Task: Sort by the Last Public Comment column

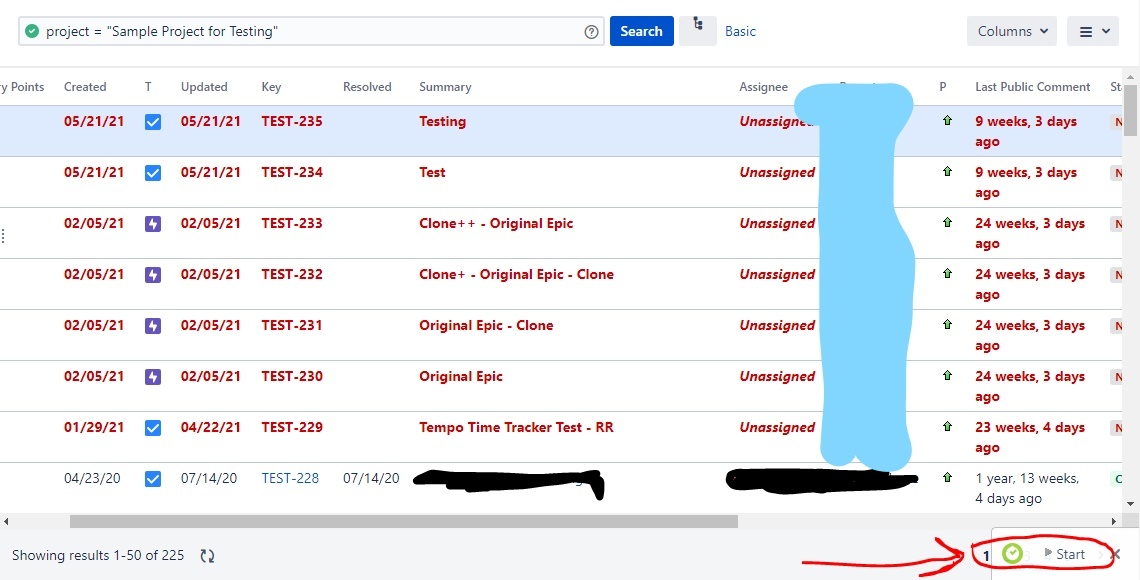Action: [1032, 87]
